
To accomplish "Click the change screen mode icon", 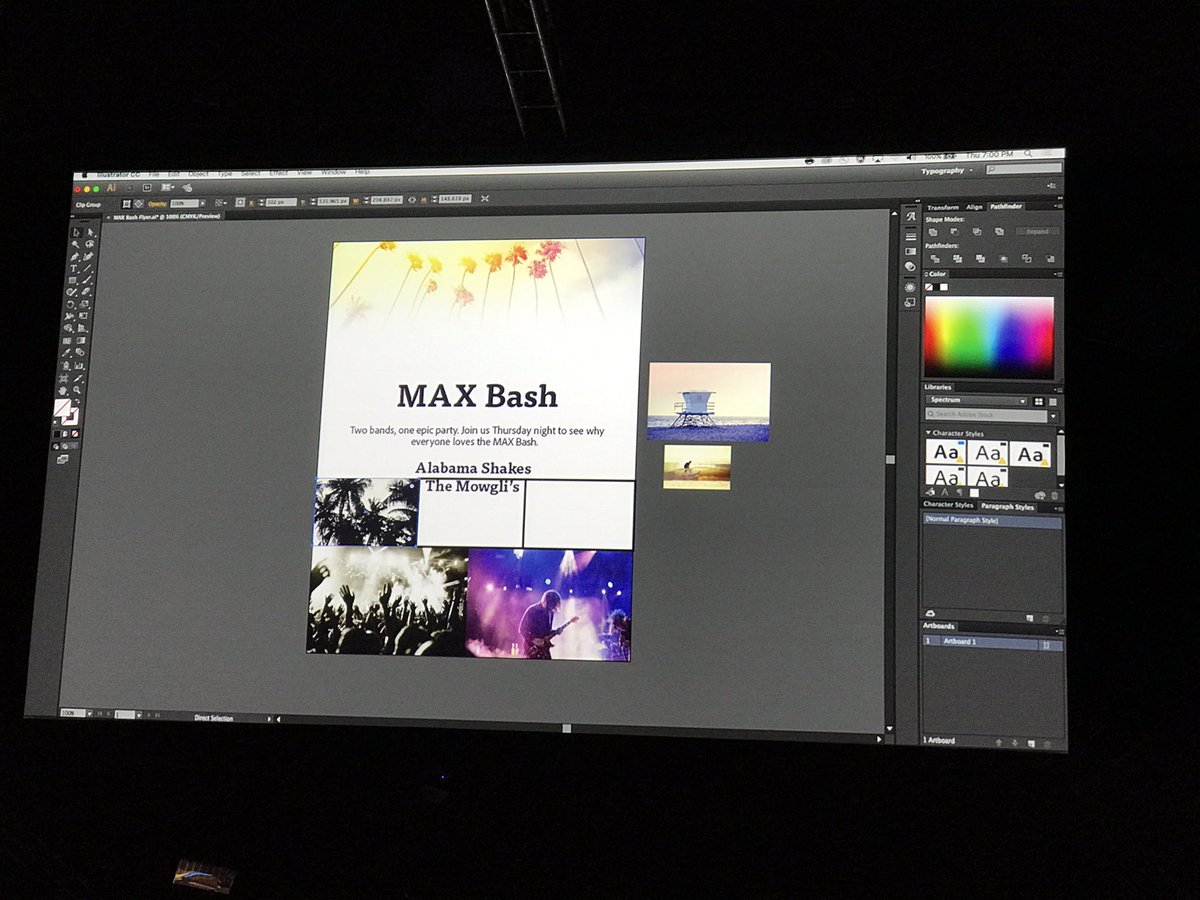I will coord(63,459).
